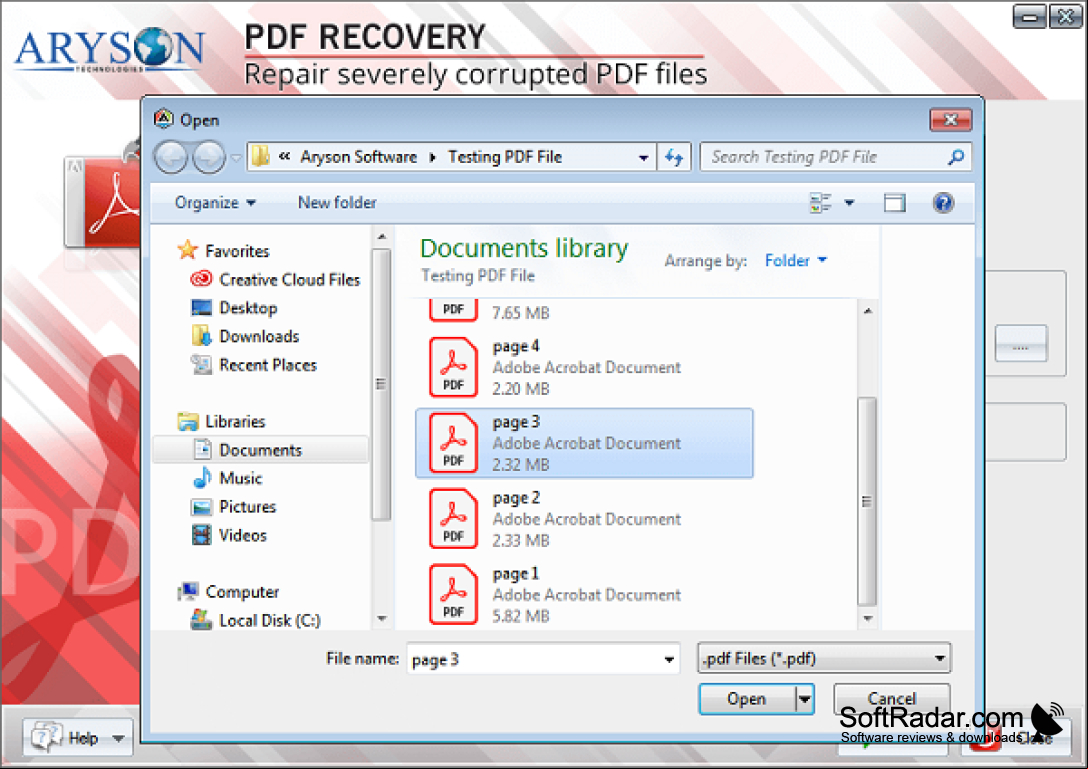
Task: Click the Forward navigation arrow
Action: click(x=209, y=157)
